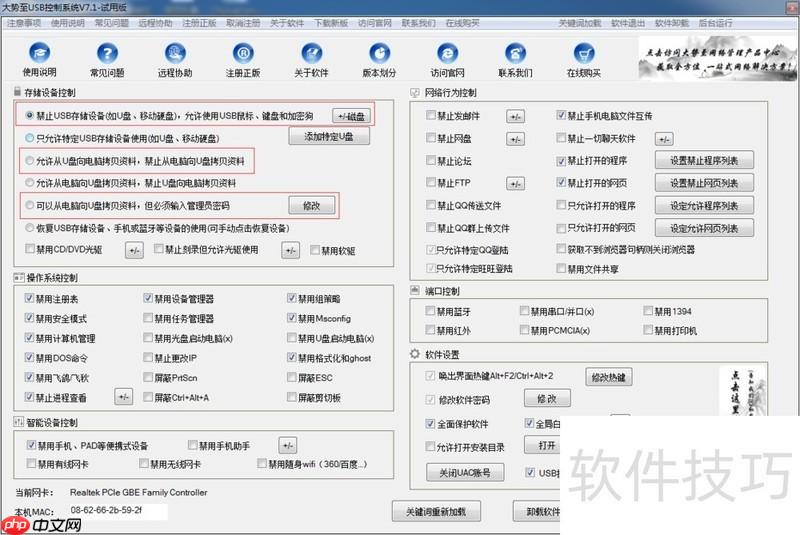Click 修改 beside the administrator password option
Viewport: 800px width, 535px height.
[312, 206]
